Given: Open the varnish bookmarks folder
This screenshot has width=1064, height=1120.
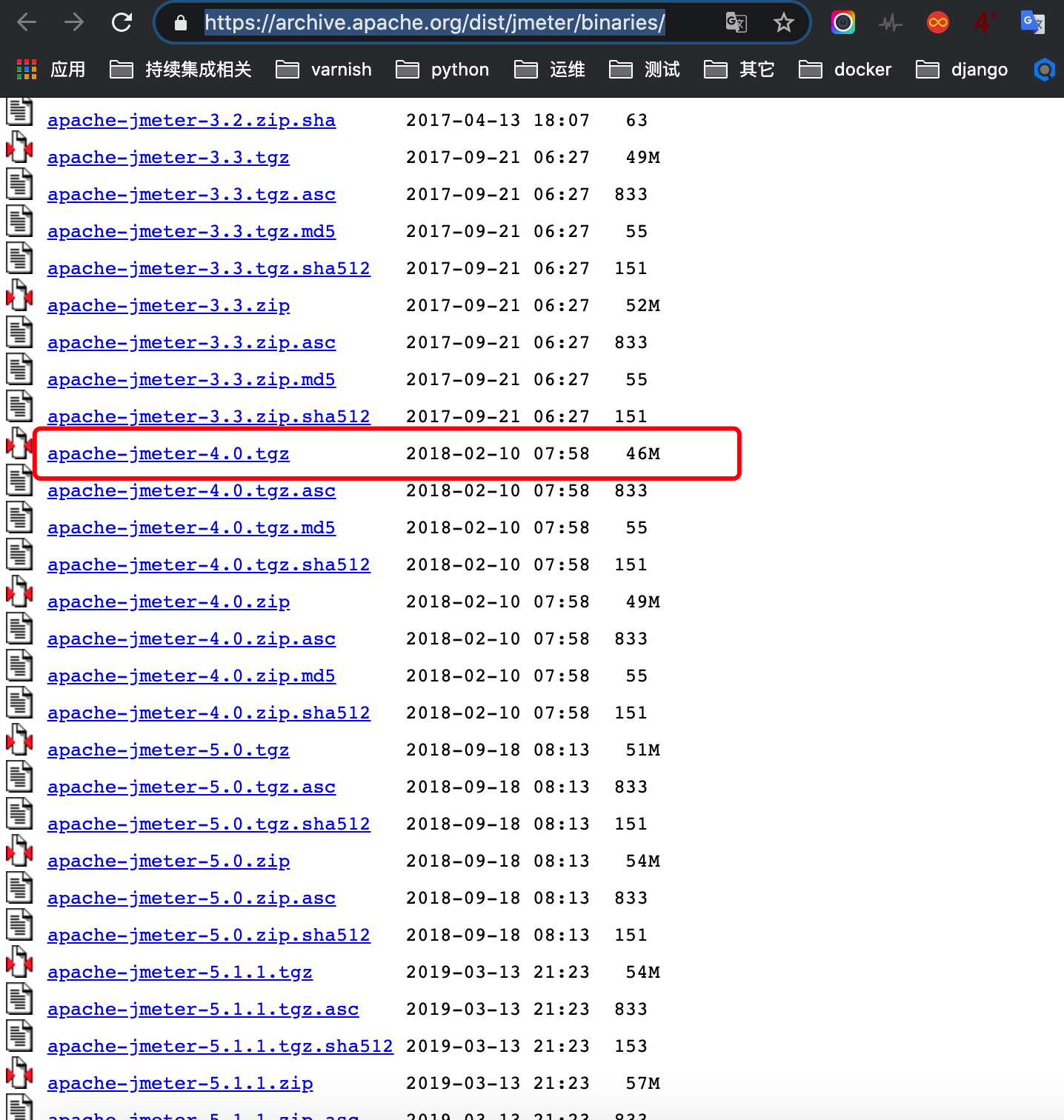Looking at the screenshot, I should tap(324, 70).
